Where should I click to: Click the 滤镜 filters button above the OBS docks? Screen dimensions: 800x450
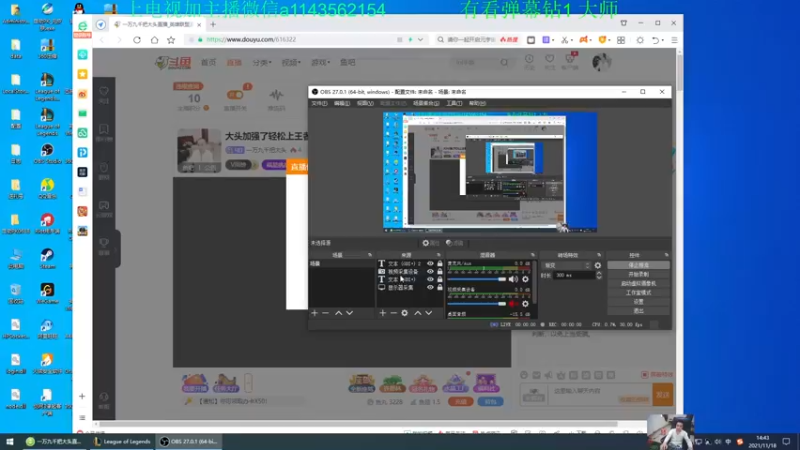[x=454, y=243]
